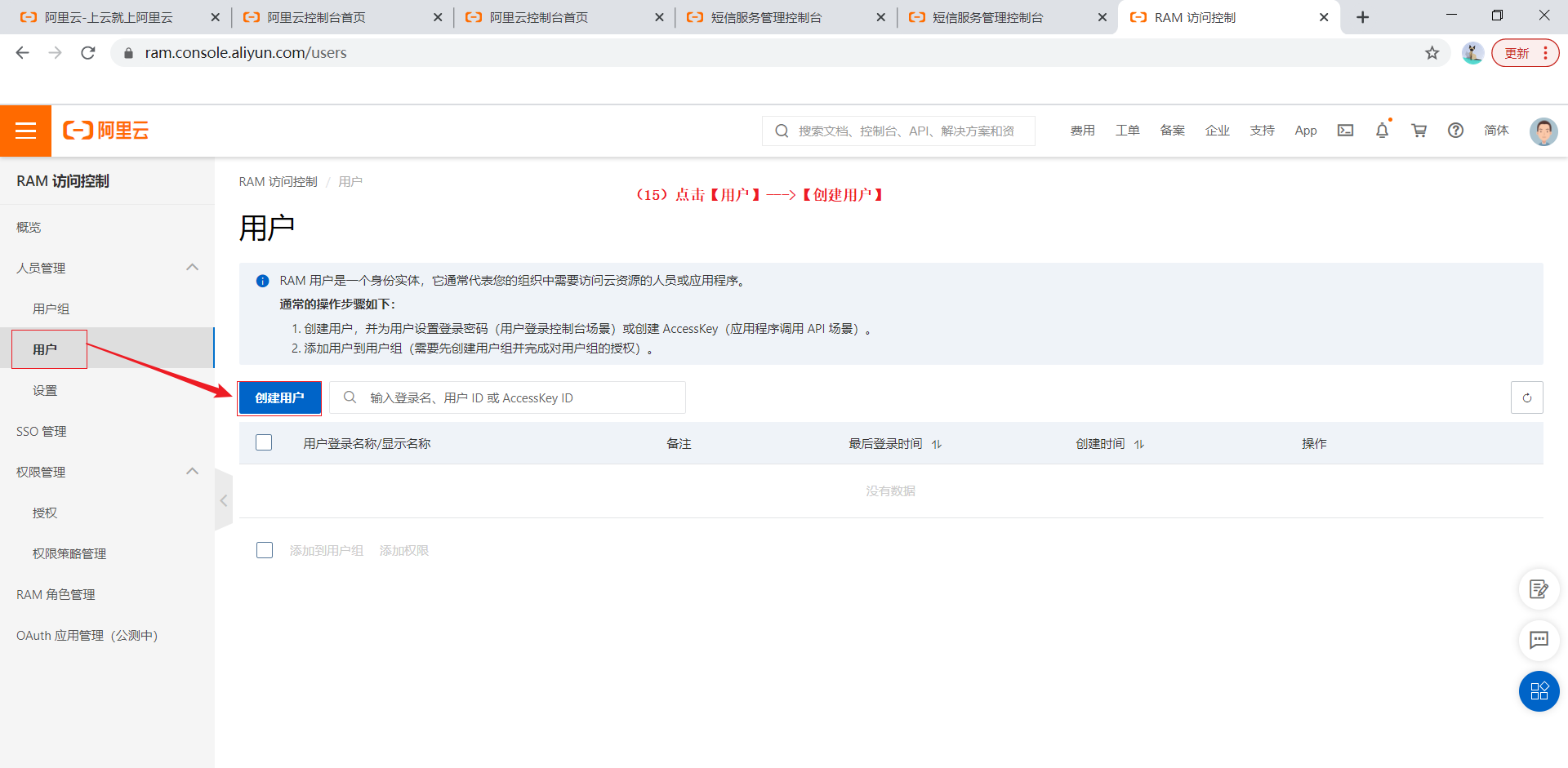Screen dimensions: 1568x768
Task: Collapse the left sidebar with arrow handle
Action: (x=224, y=500)
